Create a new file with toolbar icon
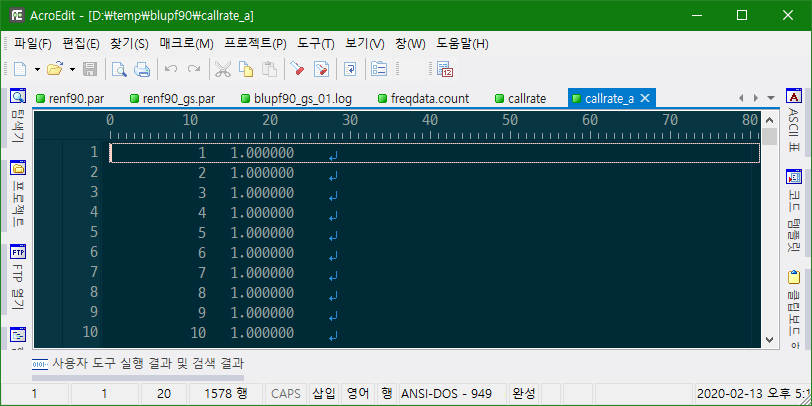Screen dimensions: 812x406 (20, 69)
